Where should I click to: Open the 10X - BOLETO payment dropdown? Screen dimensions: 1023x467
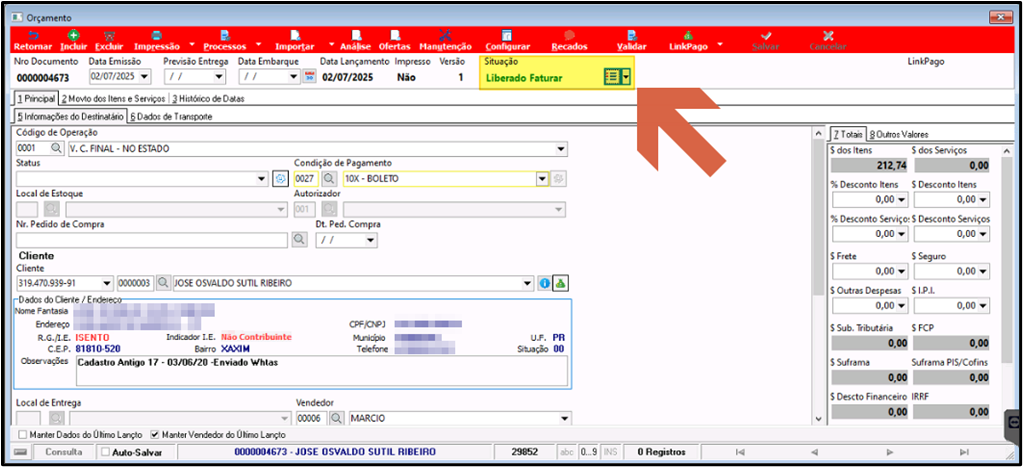[542, 179]
